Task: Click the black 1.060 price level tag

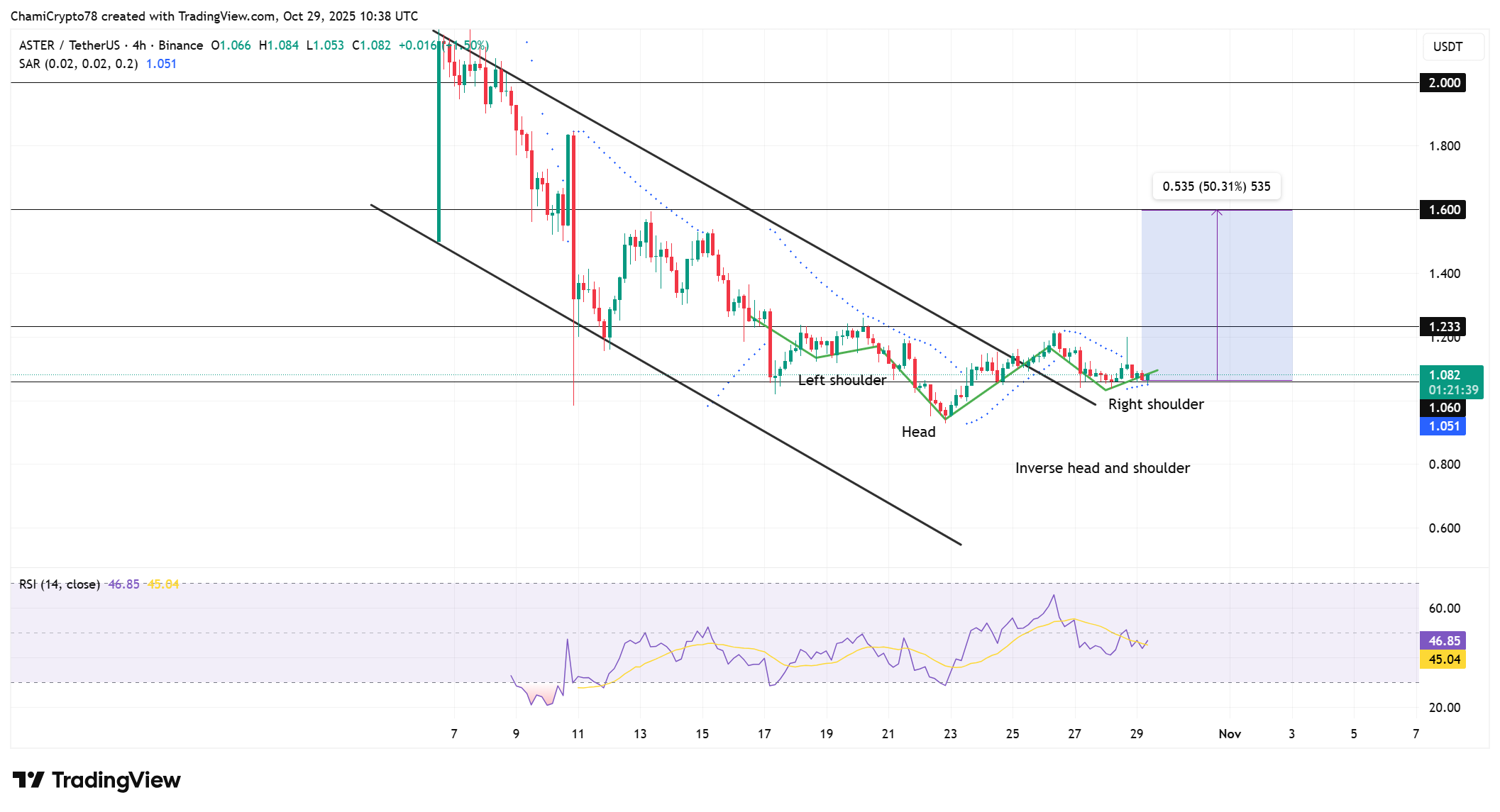Action: pos(1443,408)
